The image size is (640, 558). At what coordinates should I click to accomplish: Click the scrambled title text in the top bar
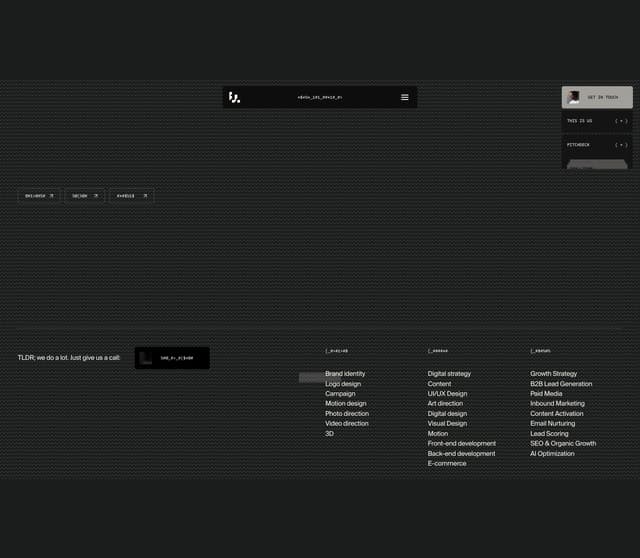(320, 98)
